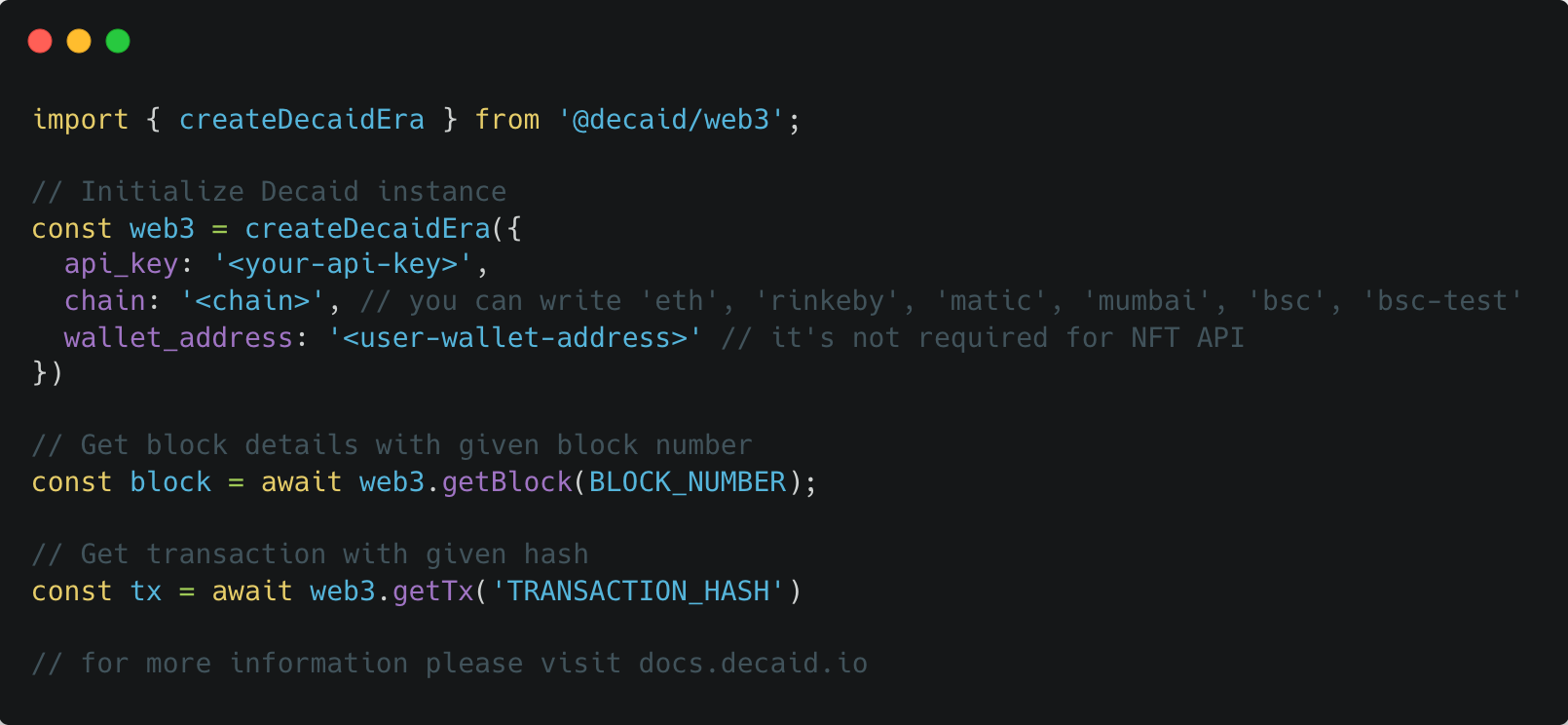This screenshot has height=725, width=1568.
Task: Click the 'bsc-test' chain option in the comment
Action: tap(1442, 301)
